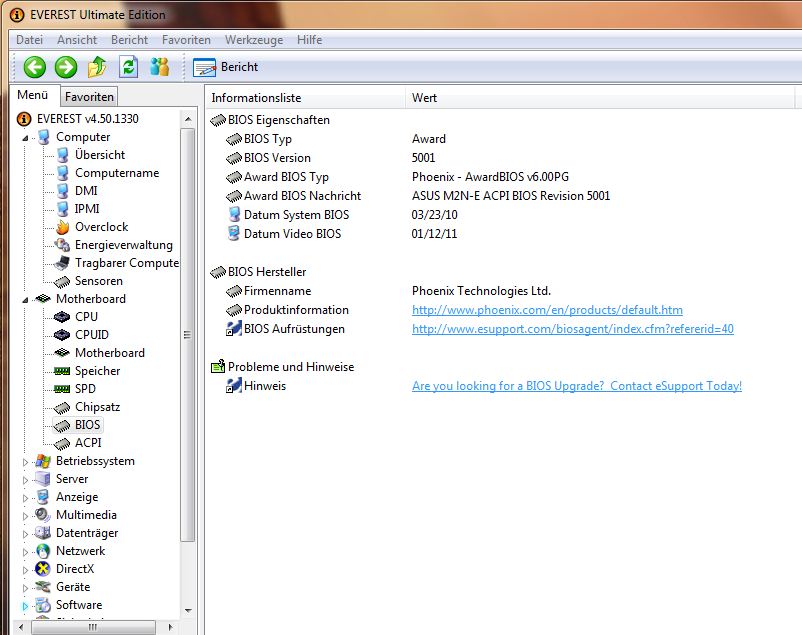This screenshot has height=635, width=802.
Task: Open the Werkzeuge menu
Action: pyautogui.click(x=254, y=40)
